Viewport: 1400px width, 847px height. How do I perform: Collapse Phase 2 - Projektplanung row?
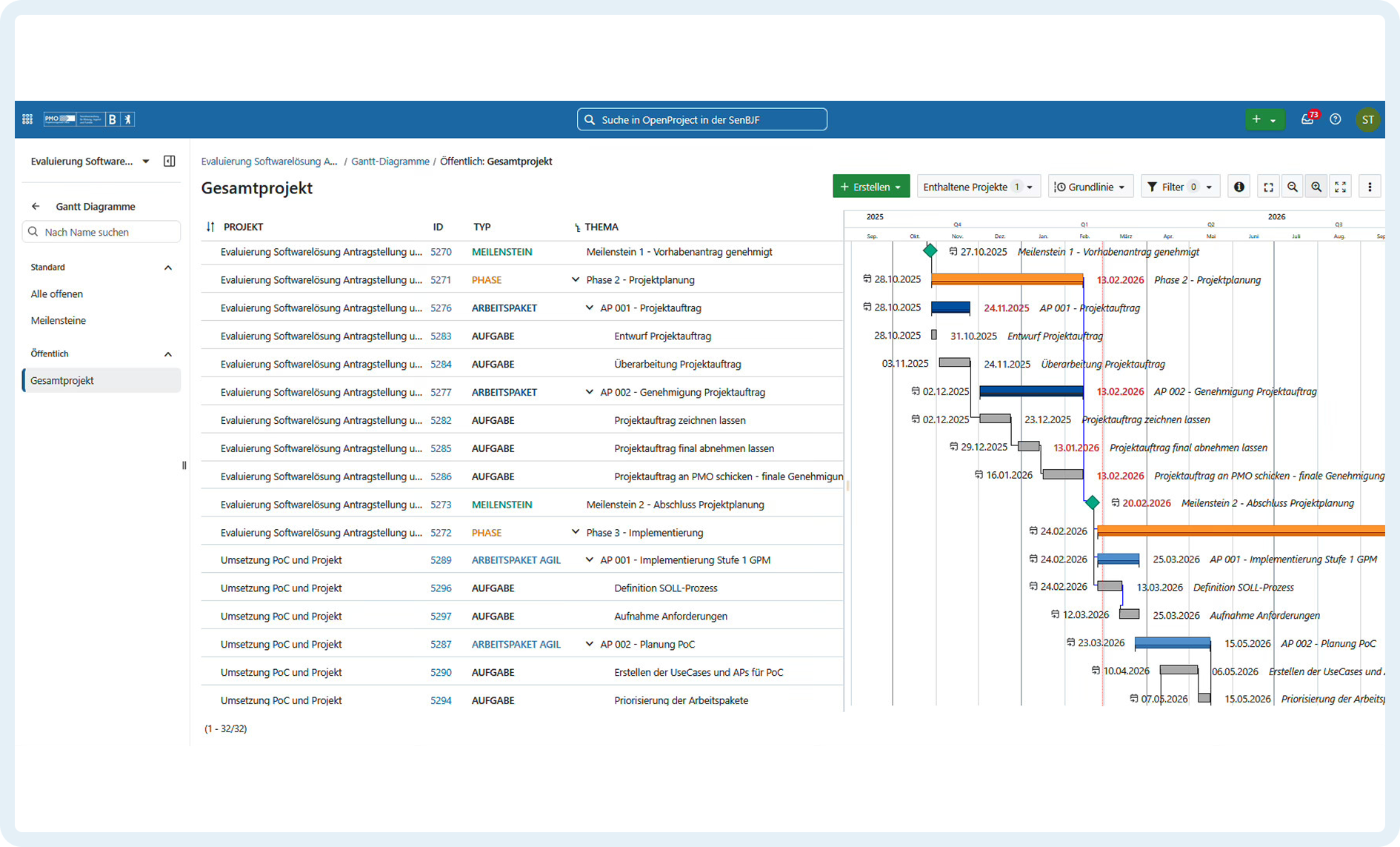(576, 280)
